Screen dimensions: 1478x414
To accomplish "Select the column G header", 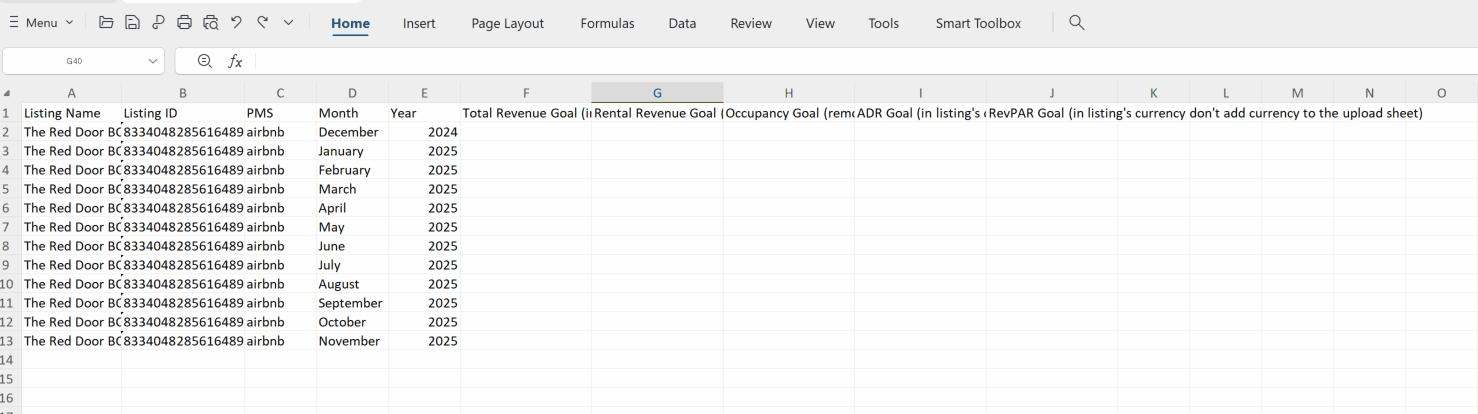I will (x=657, y=93).
